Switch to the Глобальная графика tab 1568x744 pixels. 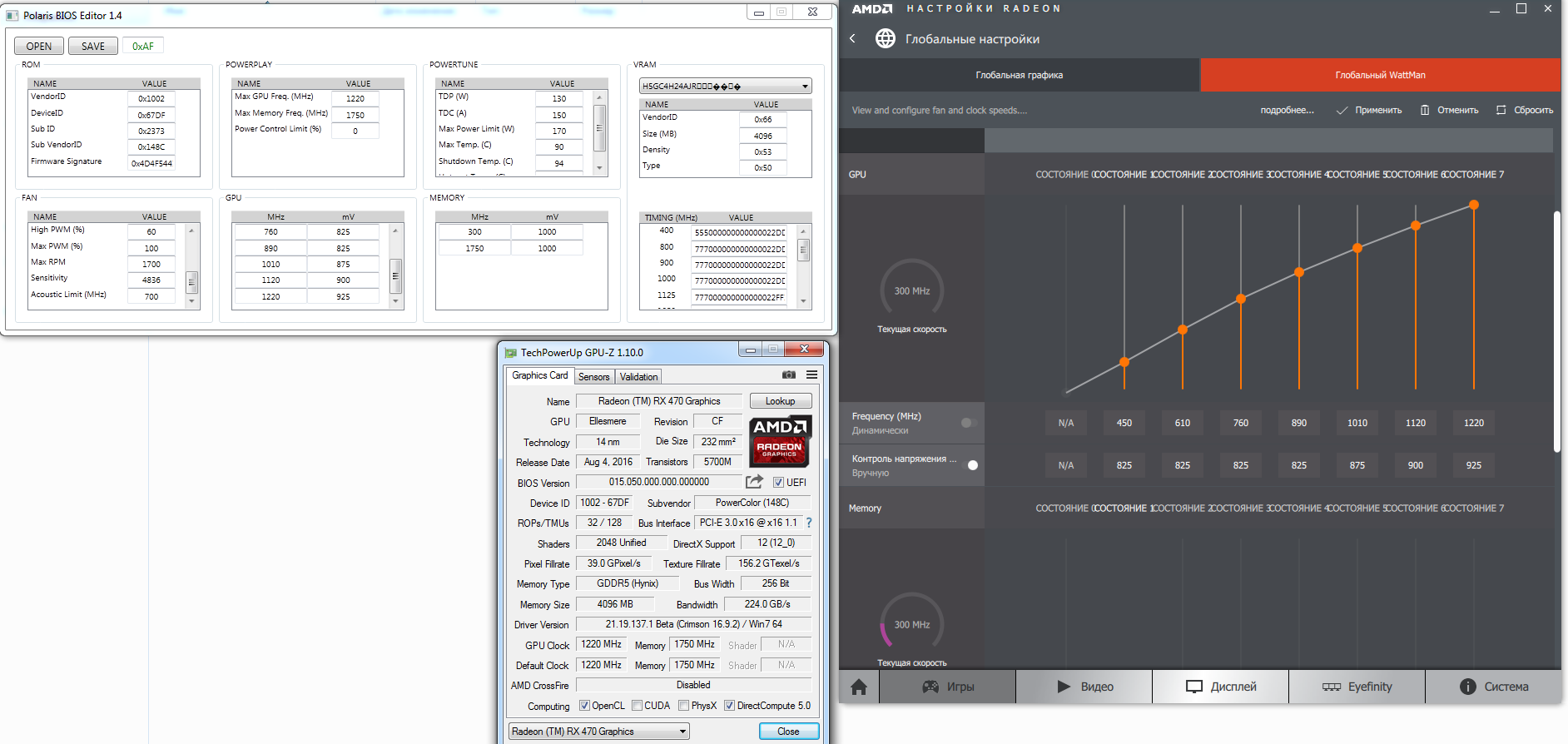(x=1020, y=75)
